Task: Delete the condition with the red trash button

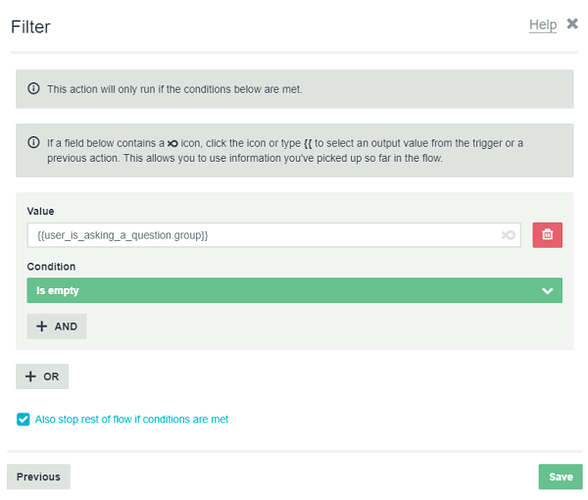Action: tap(547, 235)
